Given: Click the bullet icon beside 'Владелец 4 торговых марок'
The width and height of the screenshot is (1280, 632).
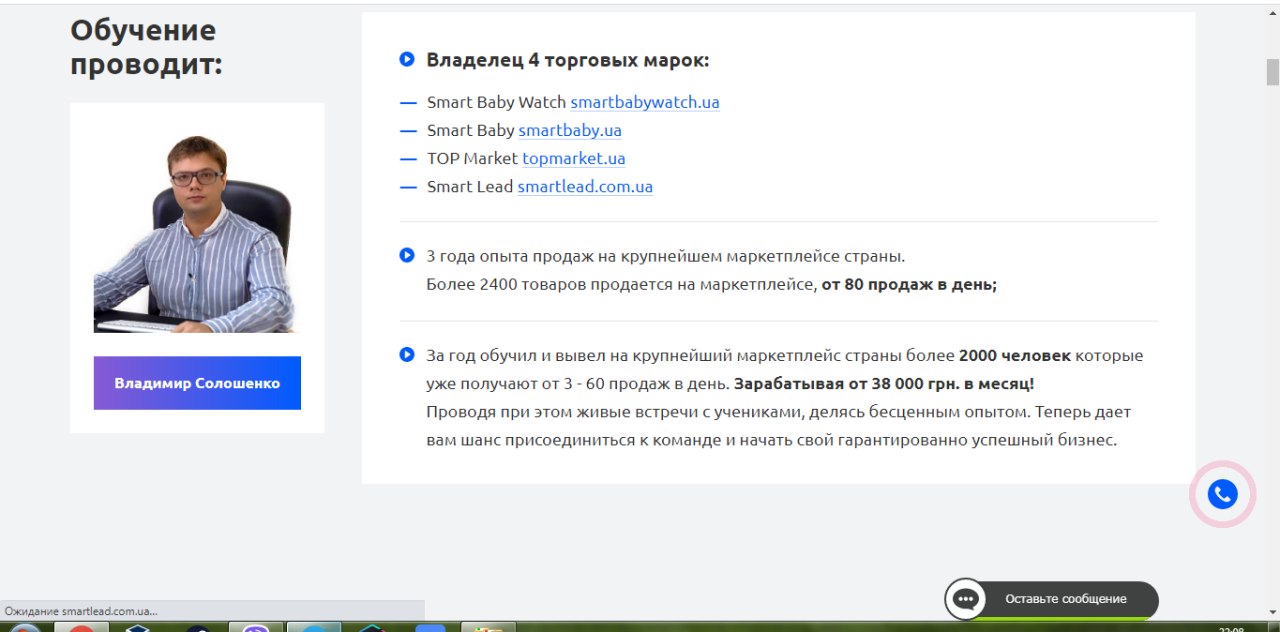Looking at the screenshot, I should pos(407,59).
